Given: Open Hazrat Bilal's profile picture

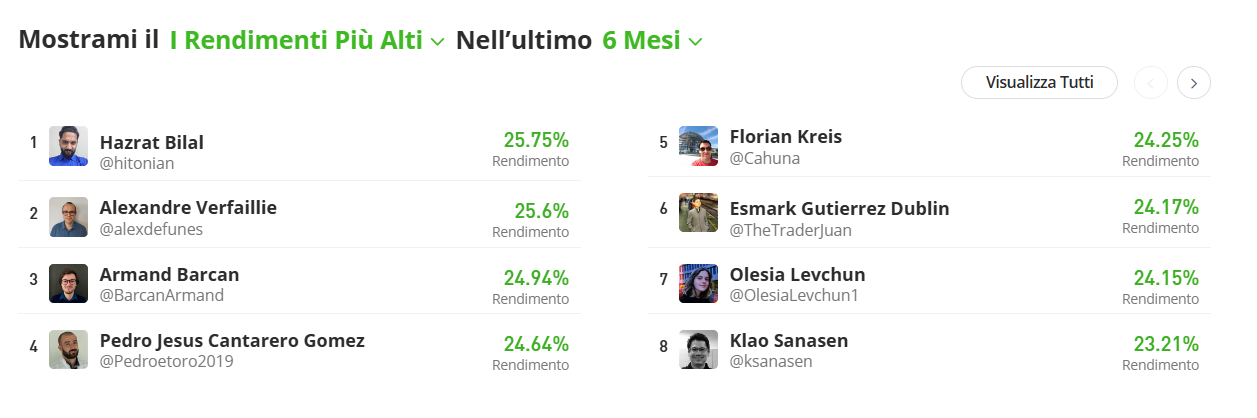Looking at the screenshot, I should click(x=69, y=146).
